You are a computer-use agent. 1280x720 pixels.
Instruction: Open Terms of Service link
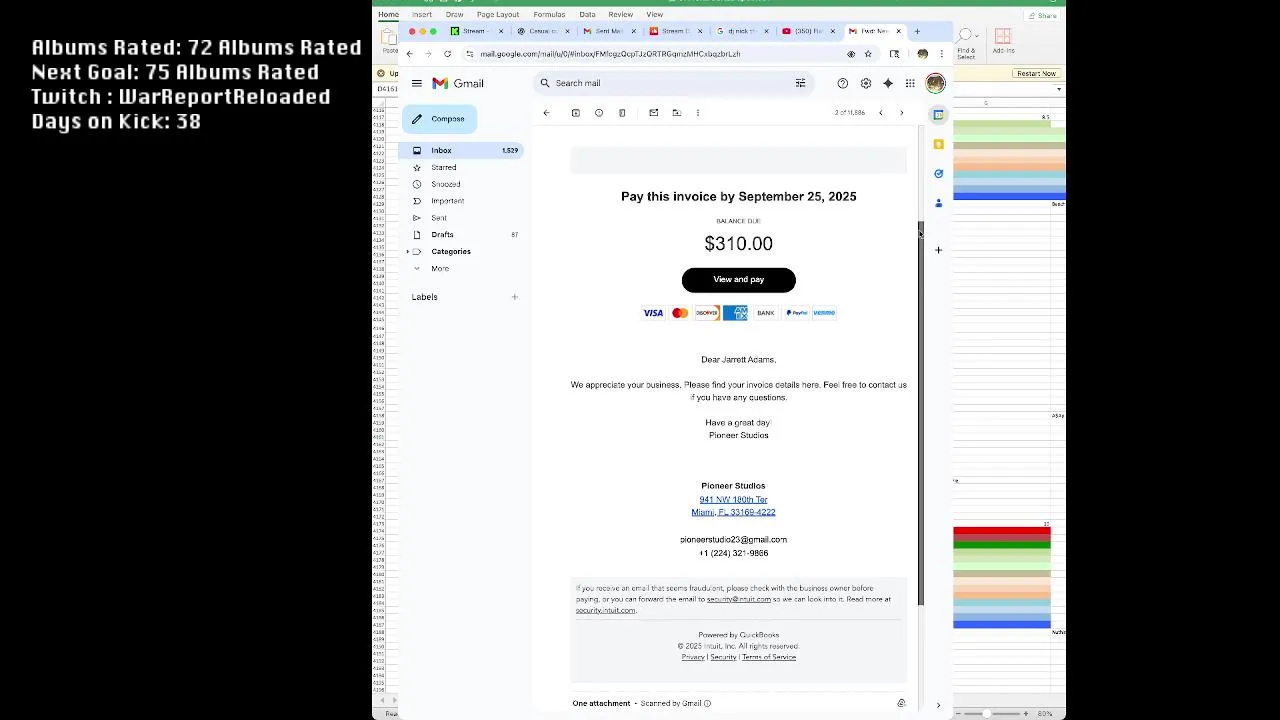pos(769,658)
